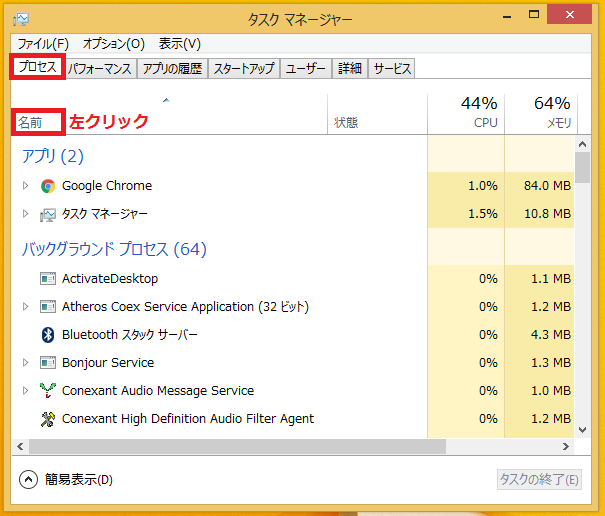Switch to the サービス tab
The image size is (605, 516).
pos(392,69)
